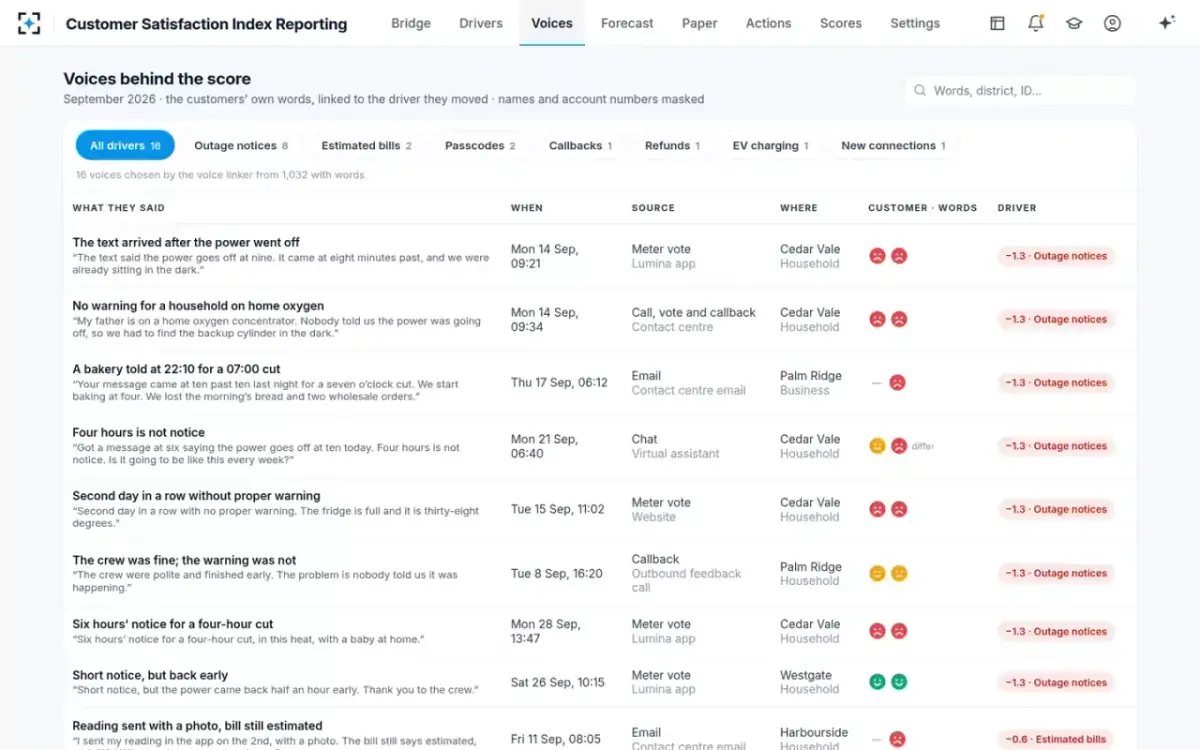Filter by New connections

893,145
